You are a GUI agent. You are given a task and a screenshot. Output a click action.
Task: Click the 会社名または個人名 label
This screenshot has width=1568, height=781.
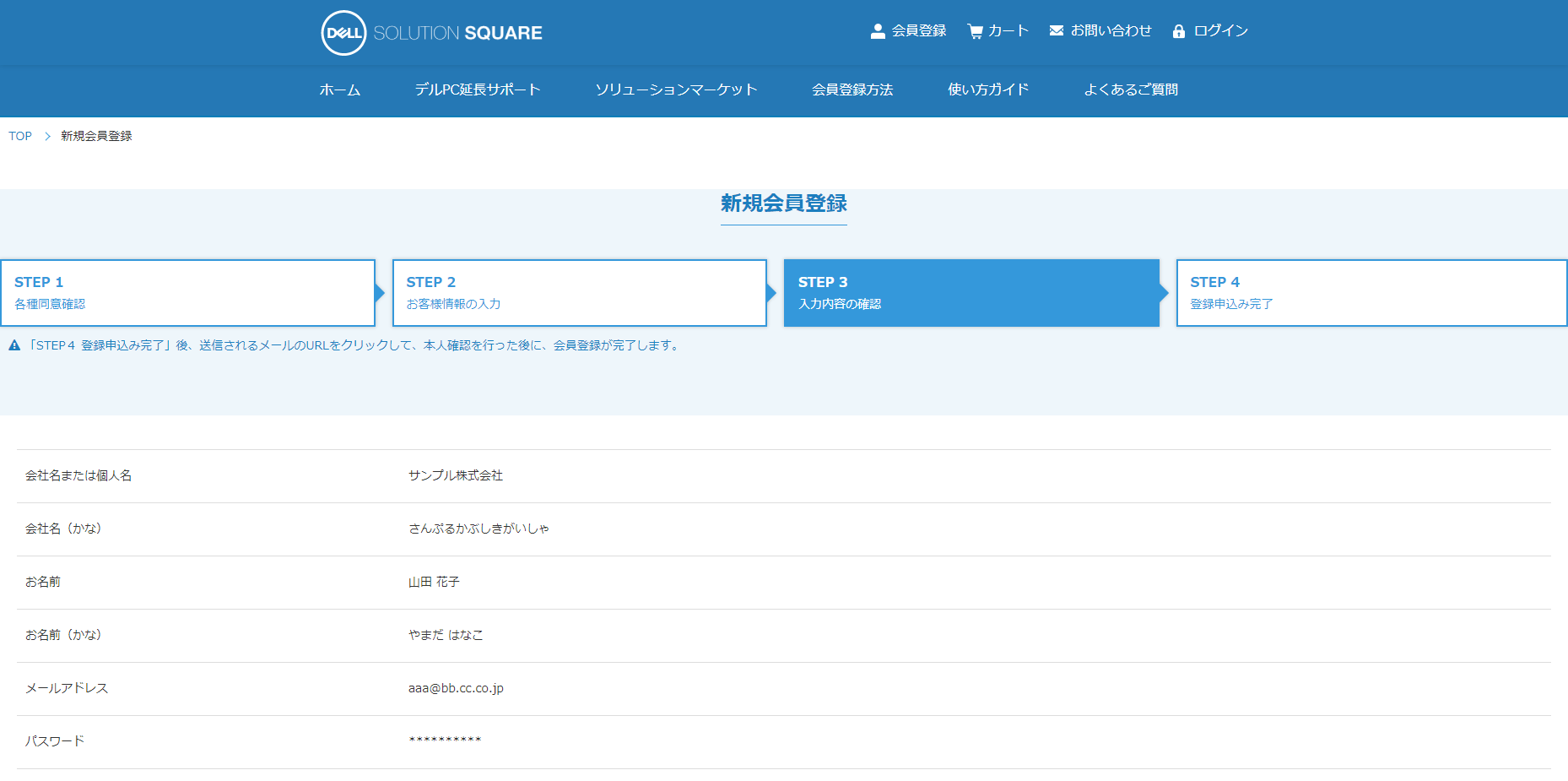coord(78,475)
